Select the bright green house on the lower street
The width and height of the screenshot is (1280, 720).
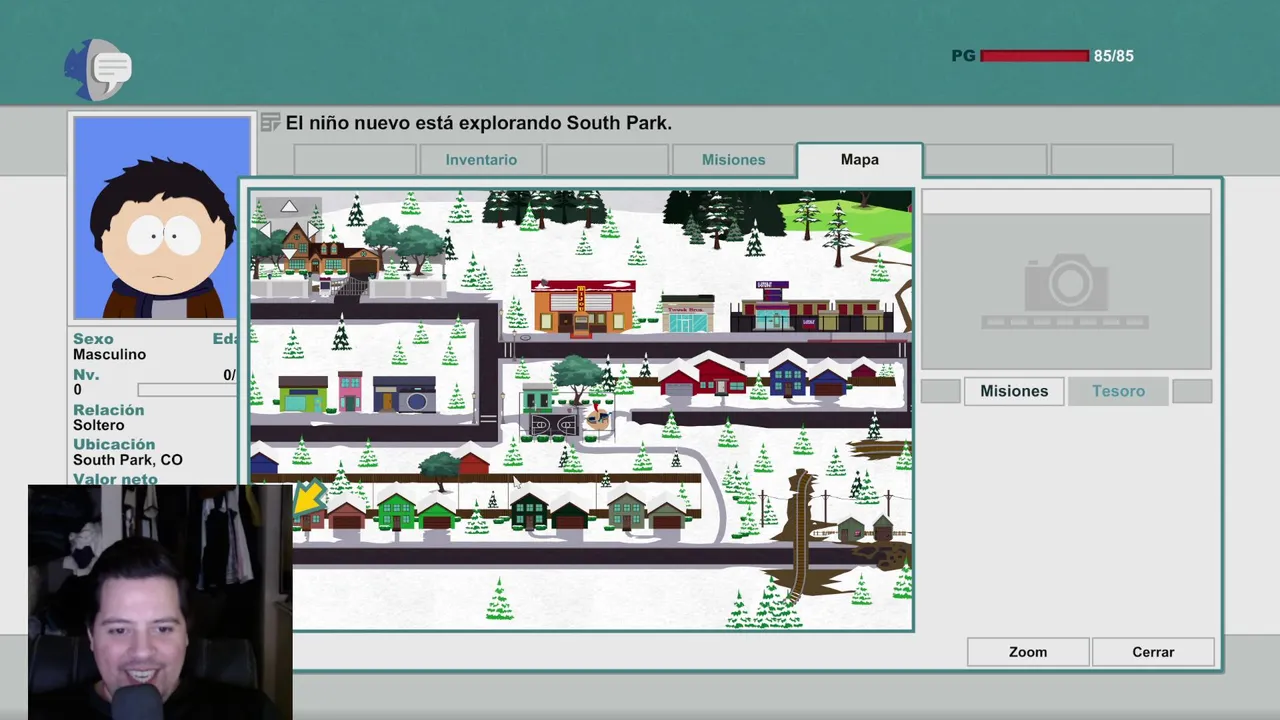(395, 509)
